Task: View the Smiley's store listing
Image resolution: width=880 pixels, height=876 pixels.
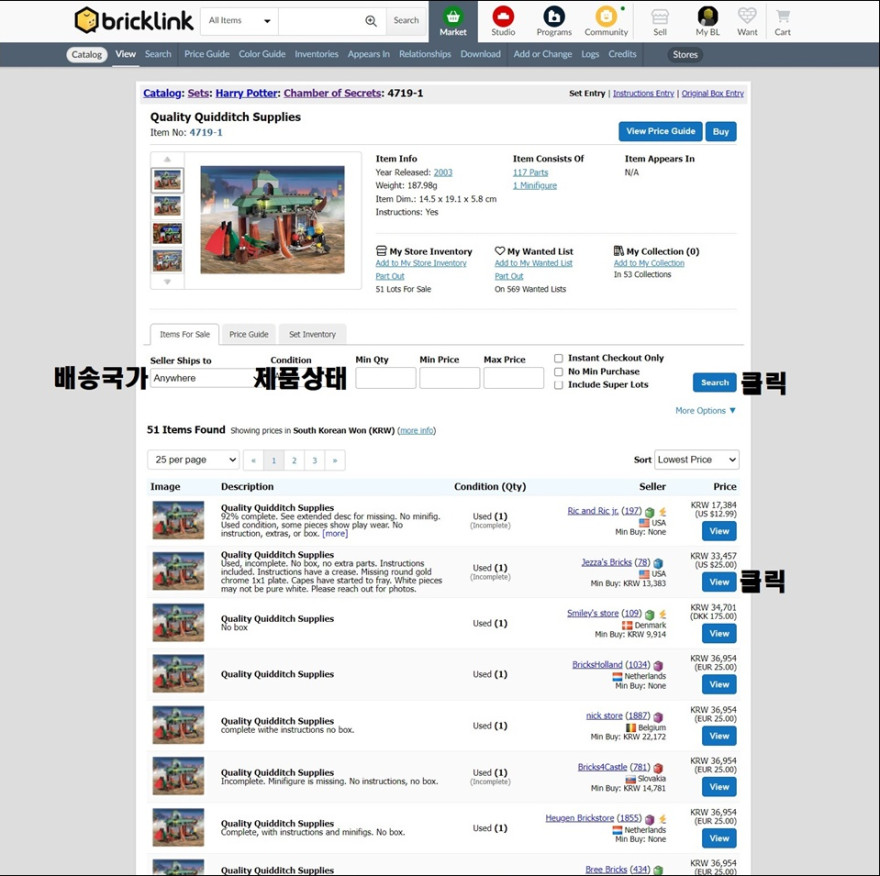Action: coord(719,633)
